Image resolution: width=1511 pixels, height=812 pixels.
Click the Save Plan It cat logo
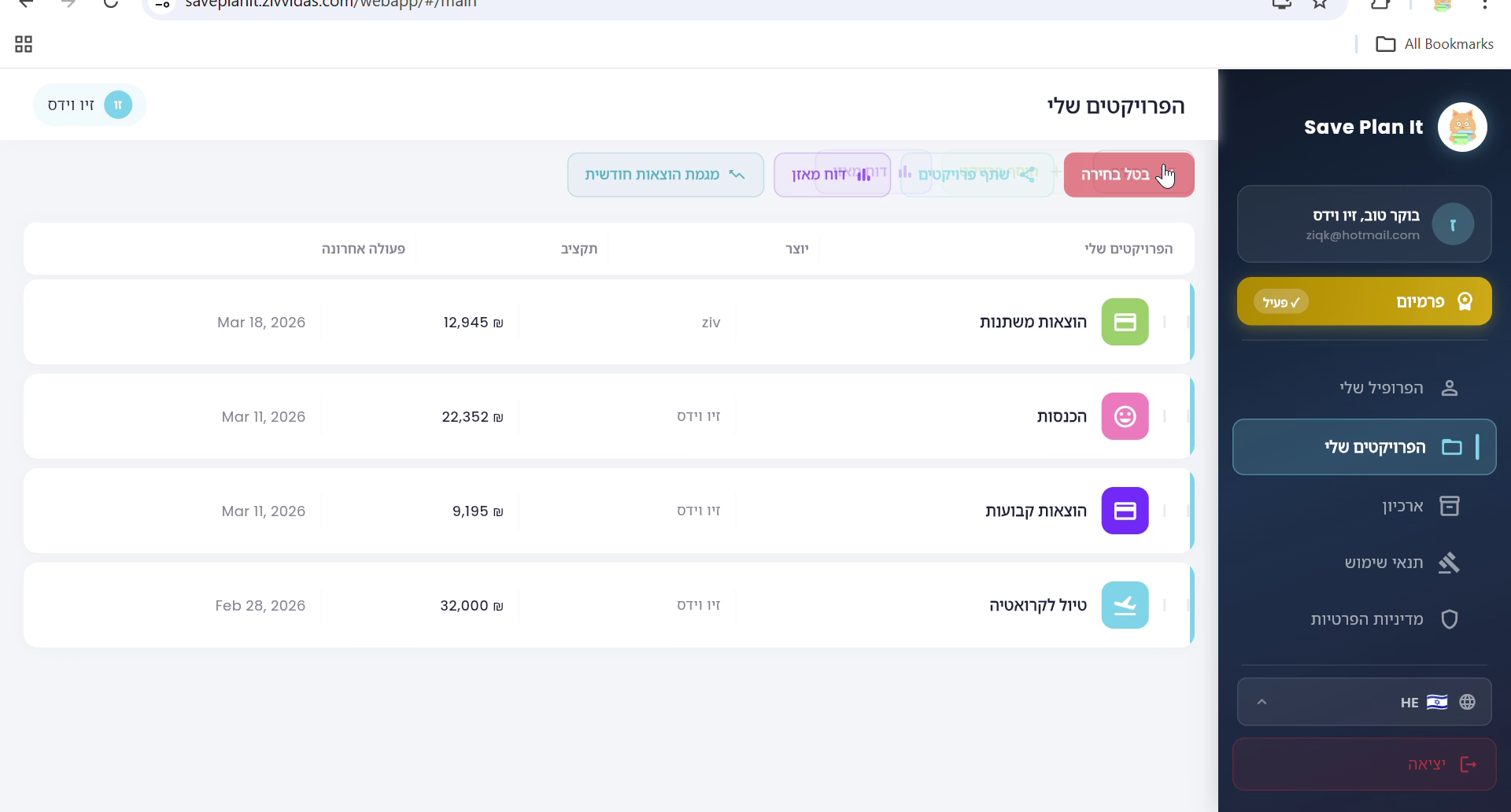coord(1461,127)
